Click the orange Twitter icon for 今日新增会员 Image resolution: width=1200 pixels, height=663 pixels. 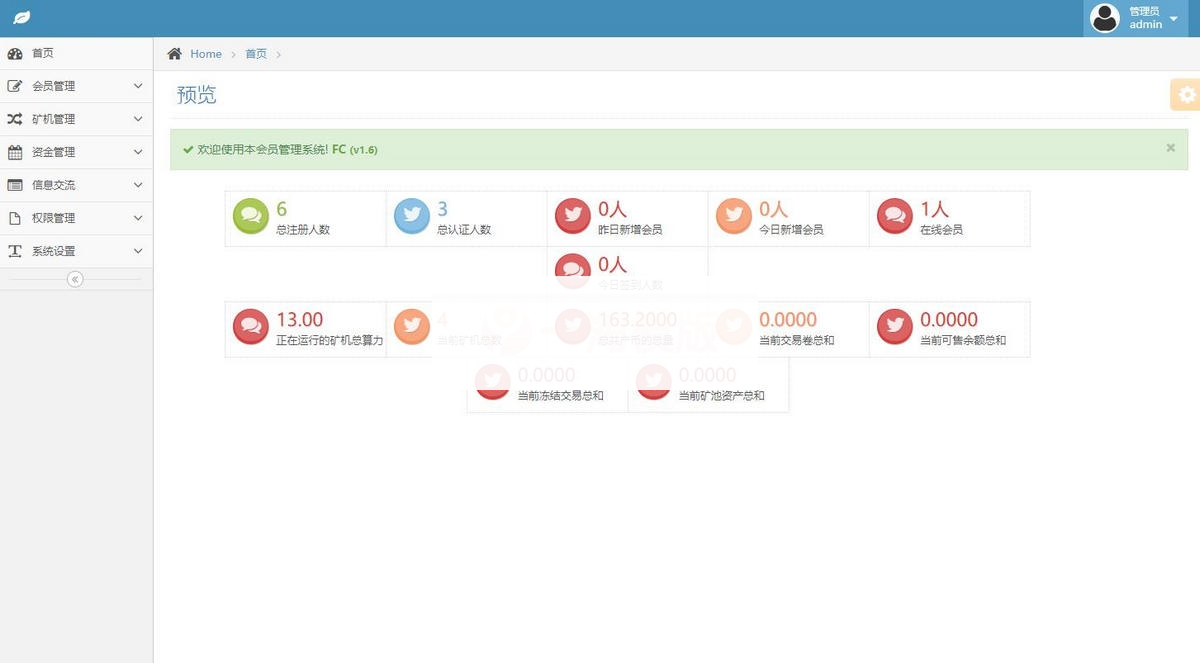click(x=734, y=216)
